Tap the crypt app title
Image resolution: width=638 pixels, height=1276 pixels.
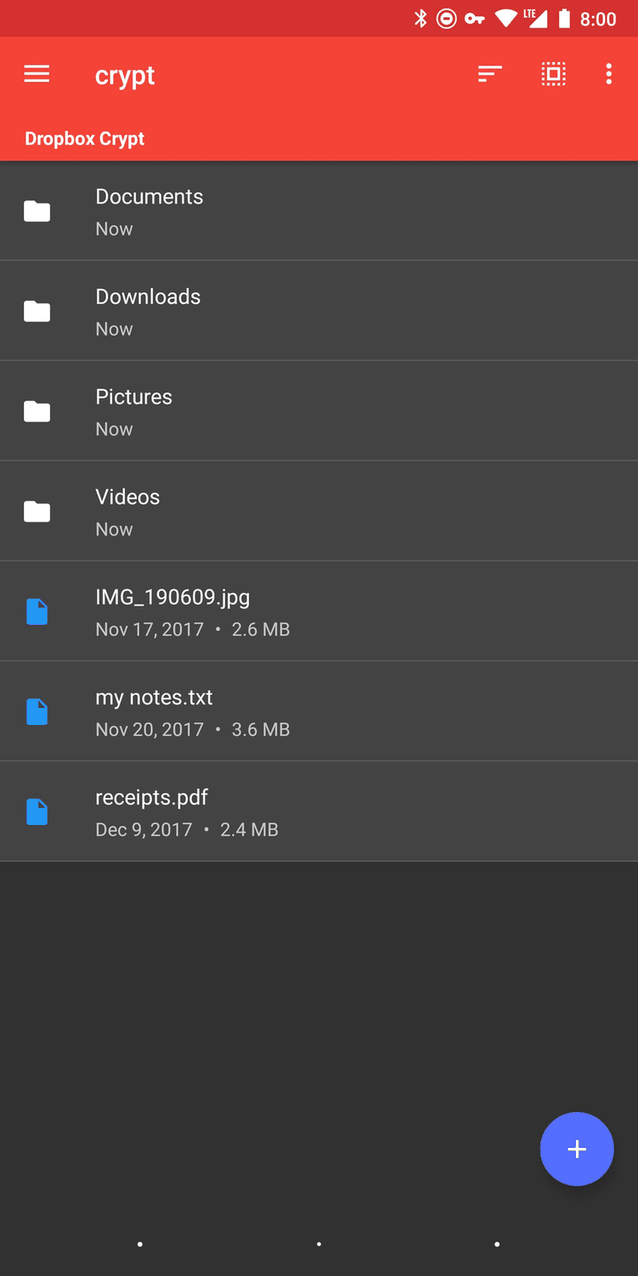click(x=124, y=74)
